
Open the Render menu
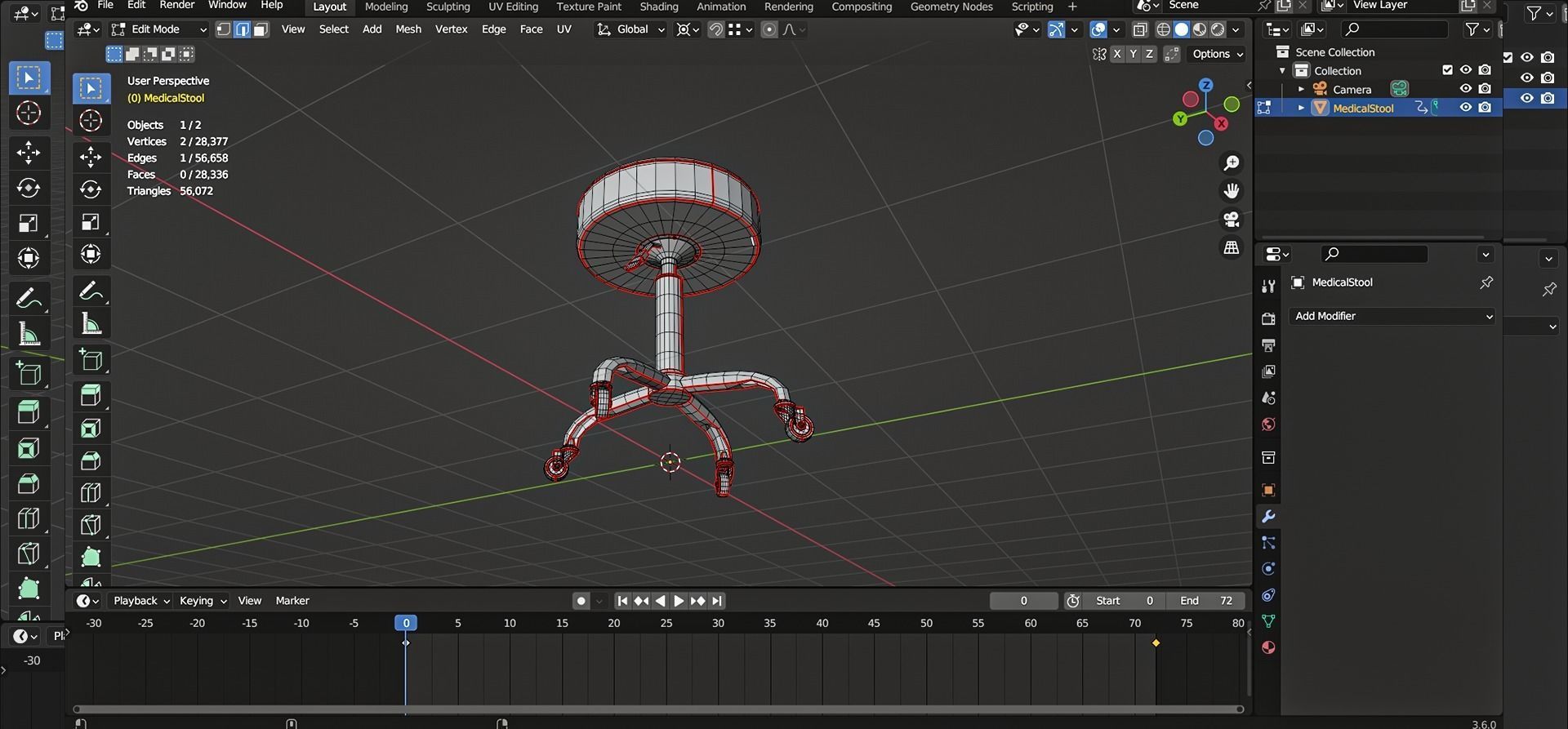[x=176, y=6]
